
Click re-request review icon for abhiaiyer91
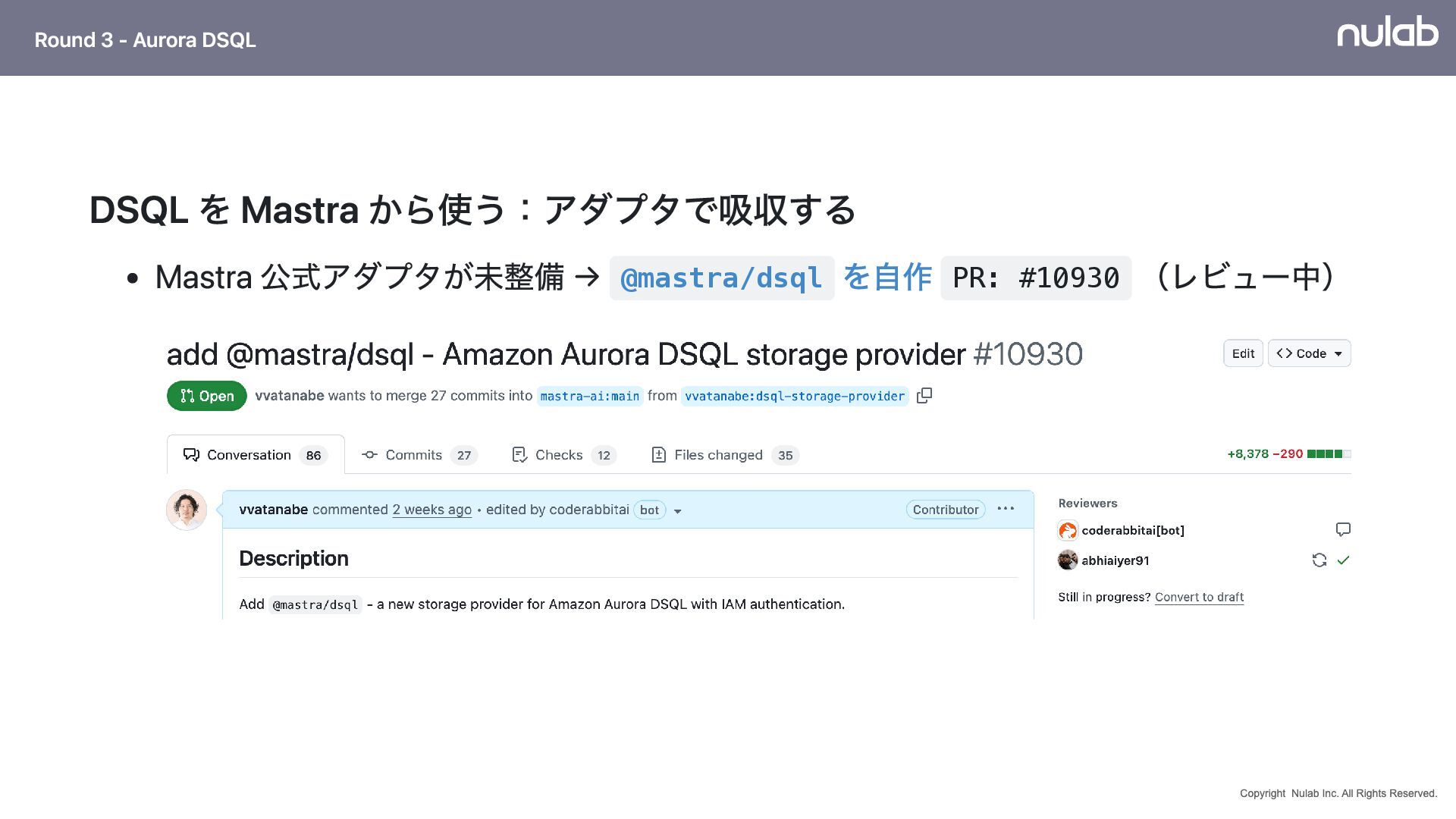point(1319,560)
